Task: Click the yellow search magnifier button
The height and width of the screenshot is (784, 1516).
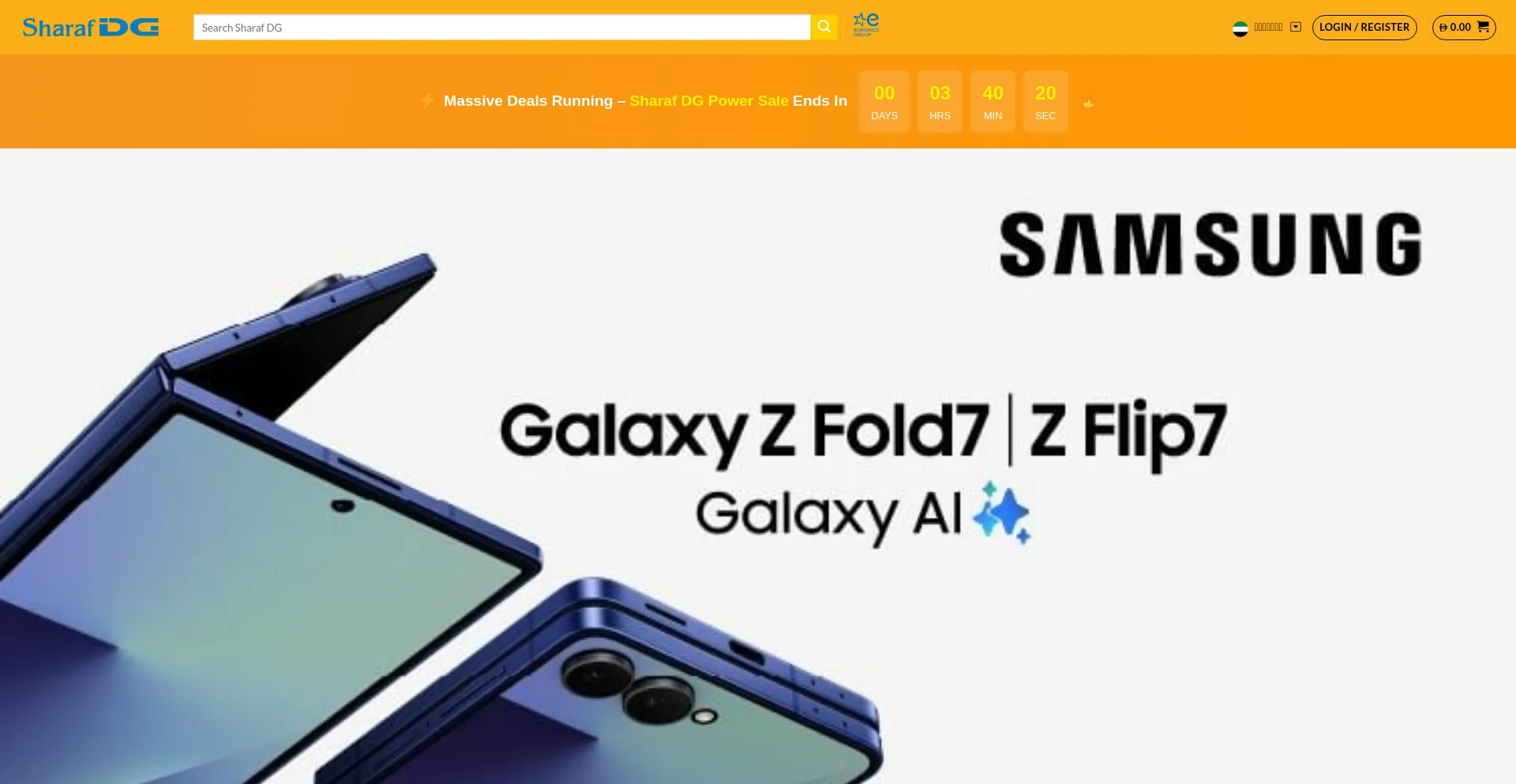Action: tap(824, 27)
